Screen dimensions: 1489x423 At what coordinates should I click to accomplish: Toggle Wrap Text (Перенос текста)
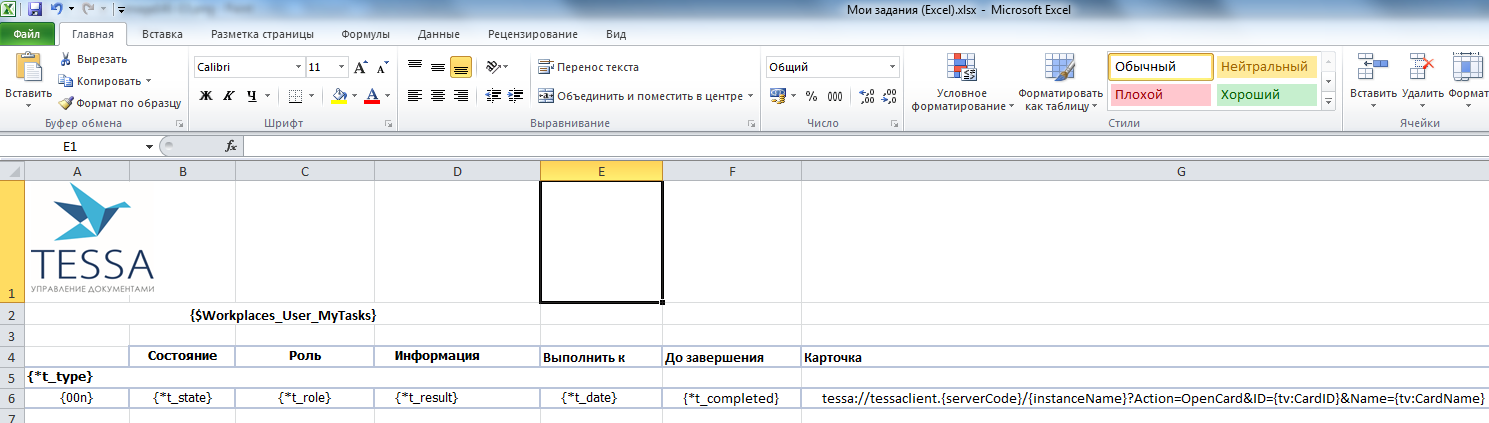[588, 67]
